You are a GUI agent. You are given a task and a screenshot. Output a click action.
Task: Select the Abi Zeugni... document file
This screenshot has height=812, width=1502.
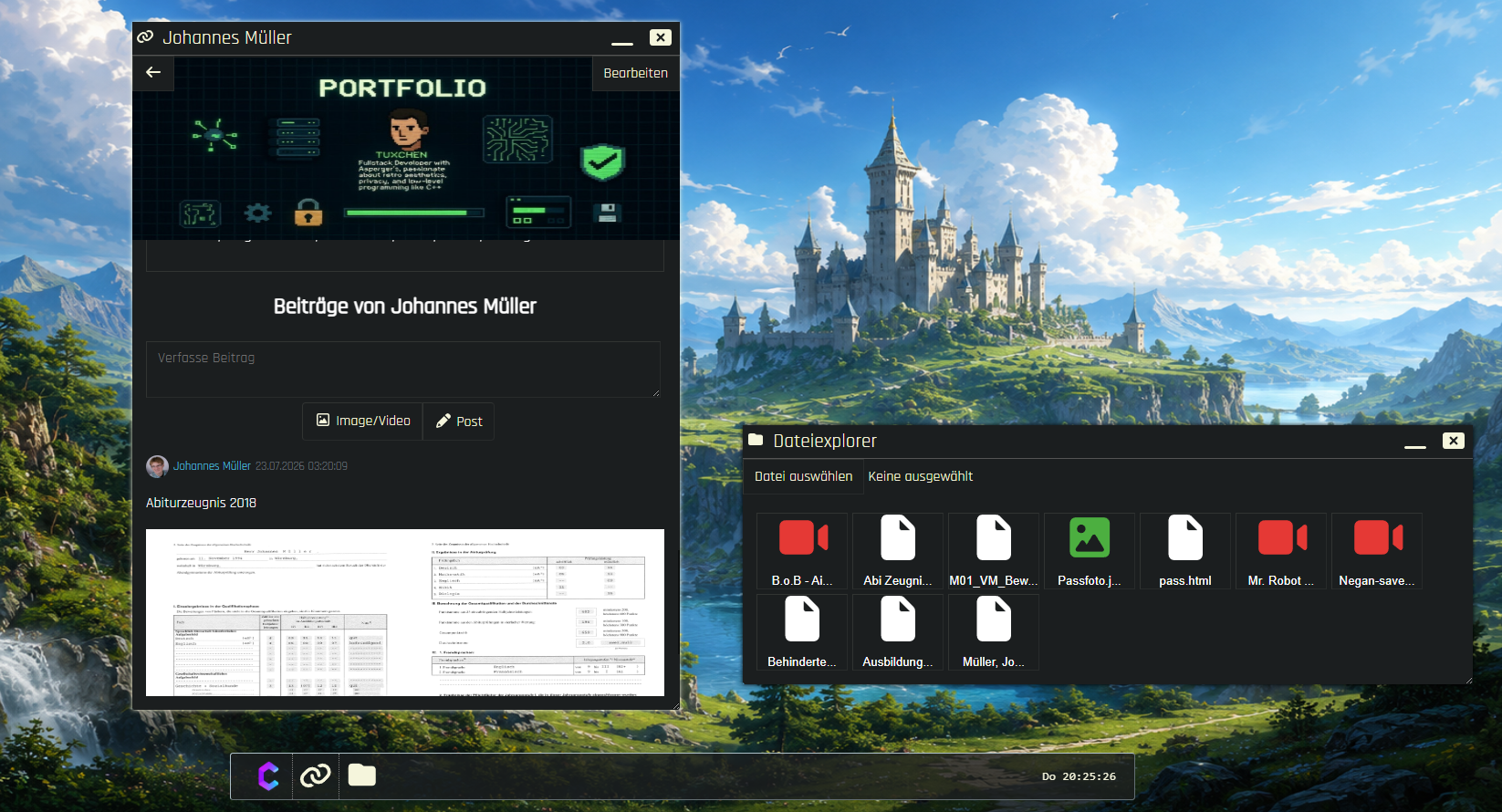pos(898,551)
